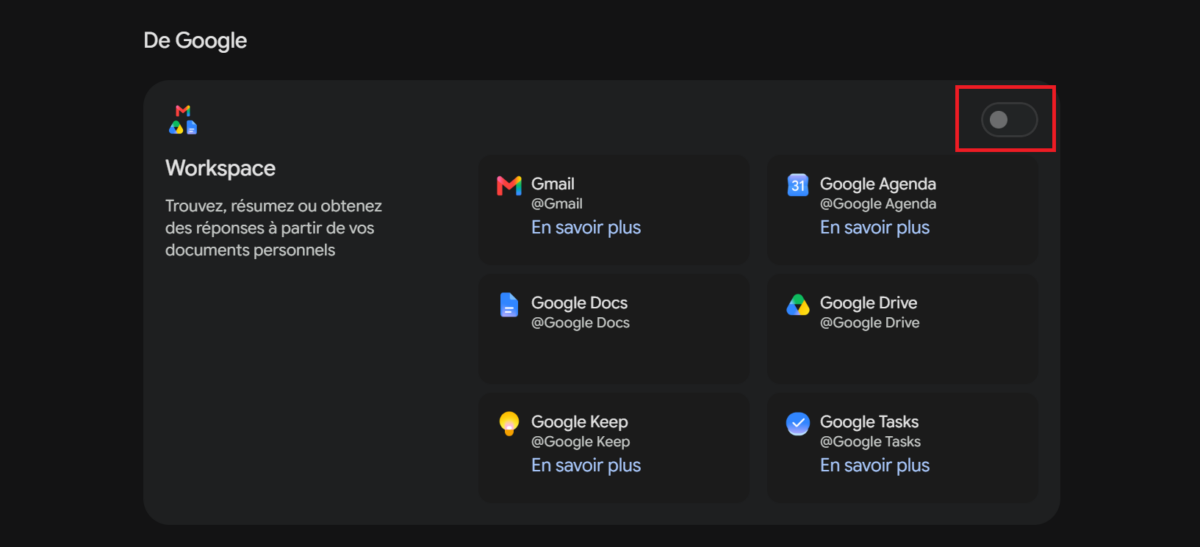Image resolution: width=1200 pixels, height=547 pixels.
Task: Select the Google Docs card title
Action: tap(579, 303)
